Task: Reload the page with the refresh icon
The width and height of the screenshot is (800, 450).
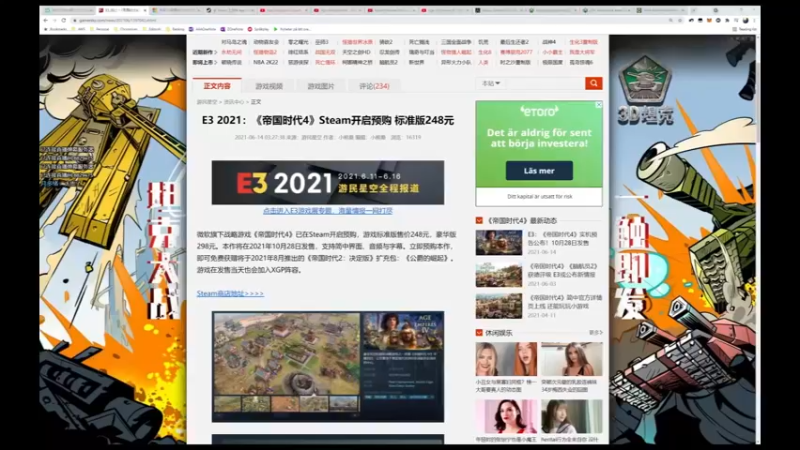Action: [x=64, y=20]
